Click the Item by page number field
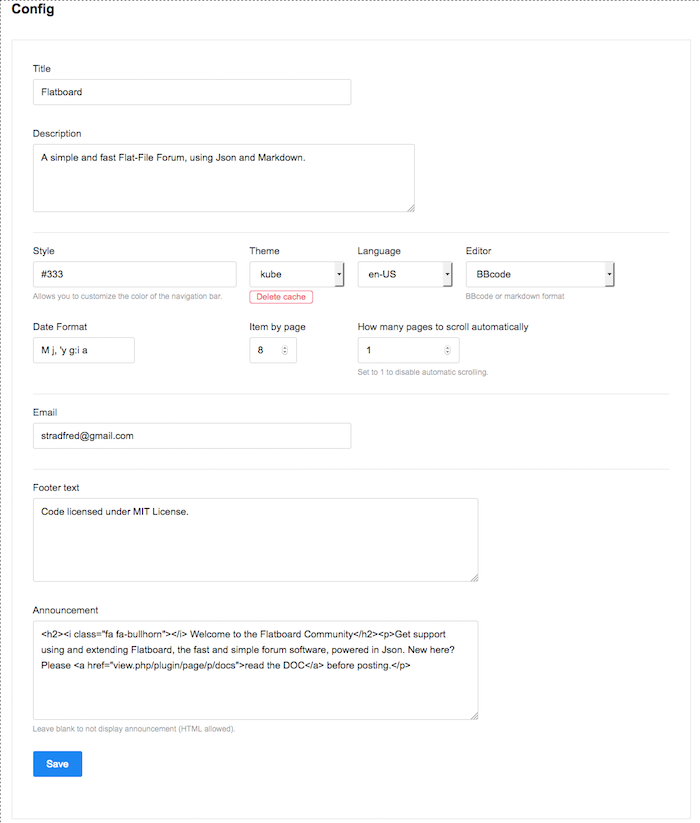The width and height of the screenshot is (700, 823). pos(273,350)
